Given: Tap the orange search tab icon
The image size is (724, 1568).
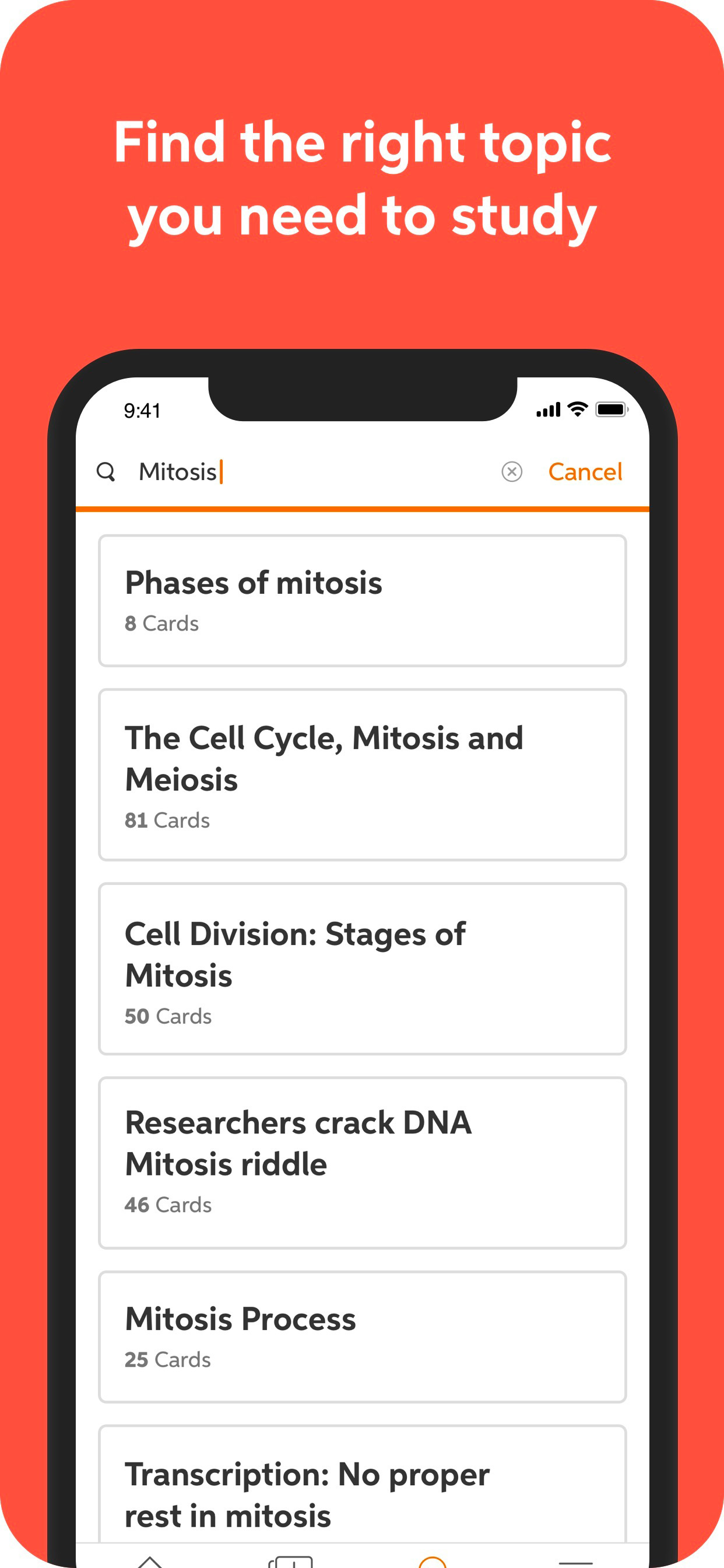Looking at the screenshot, I should pos(433,1562).
